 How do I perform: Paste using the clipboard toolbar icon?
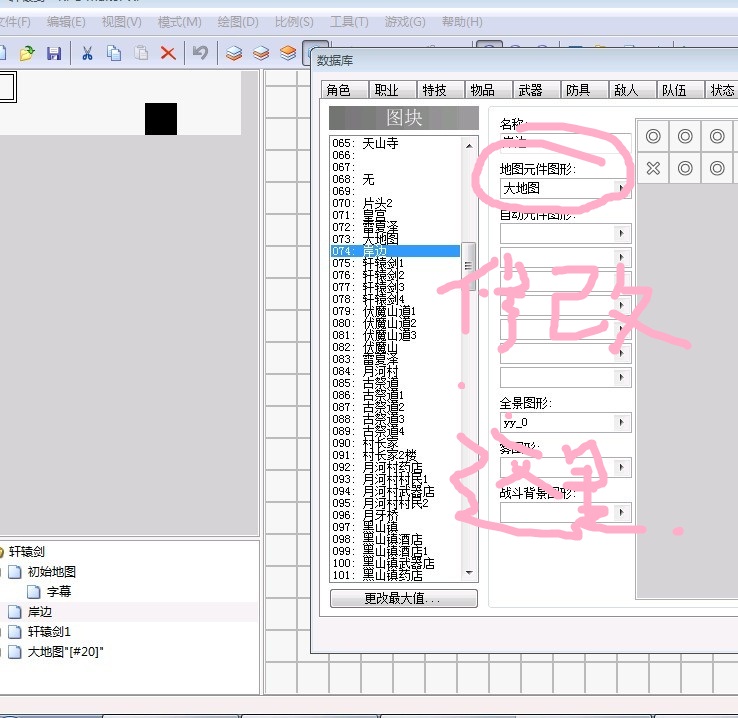(141, 53)
